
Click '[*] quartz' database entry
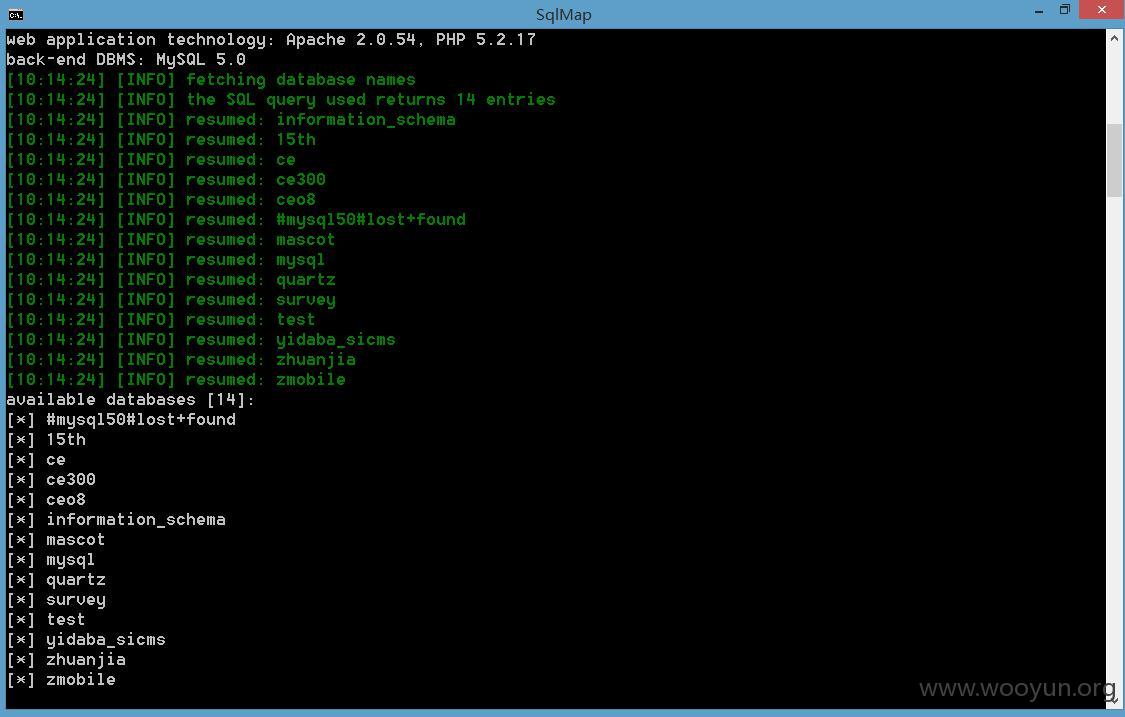(x=56, y=580)
